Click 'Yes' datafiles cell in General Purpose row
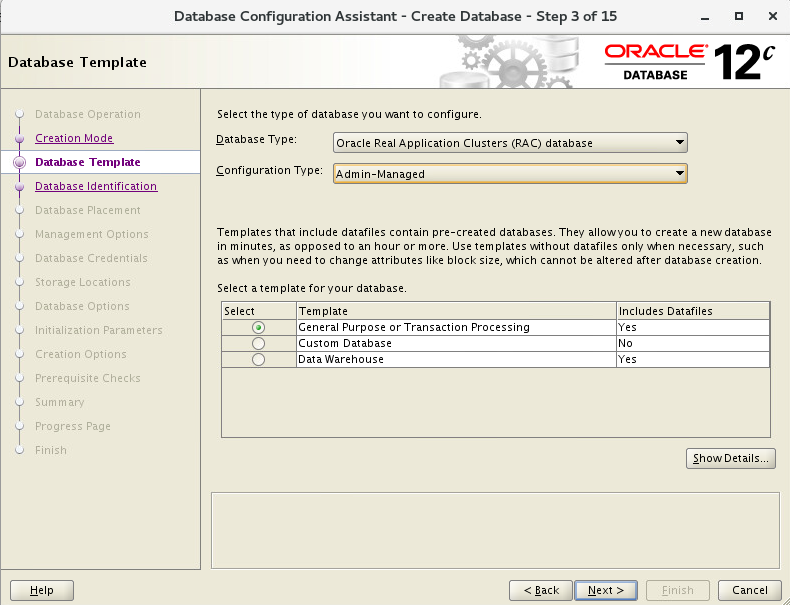The height and width of the screenshot is (605, 790). coord(693,327)
